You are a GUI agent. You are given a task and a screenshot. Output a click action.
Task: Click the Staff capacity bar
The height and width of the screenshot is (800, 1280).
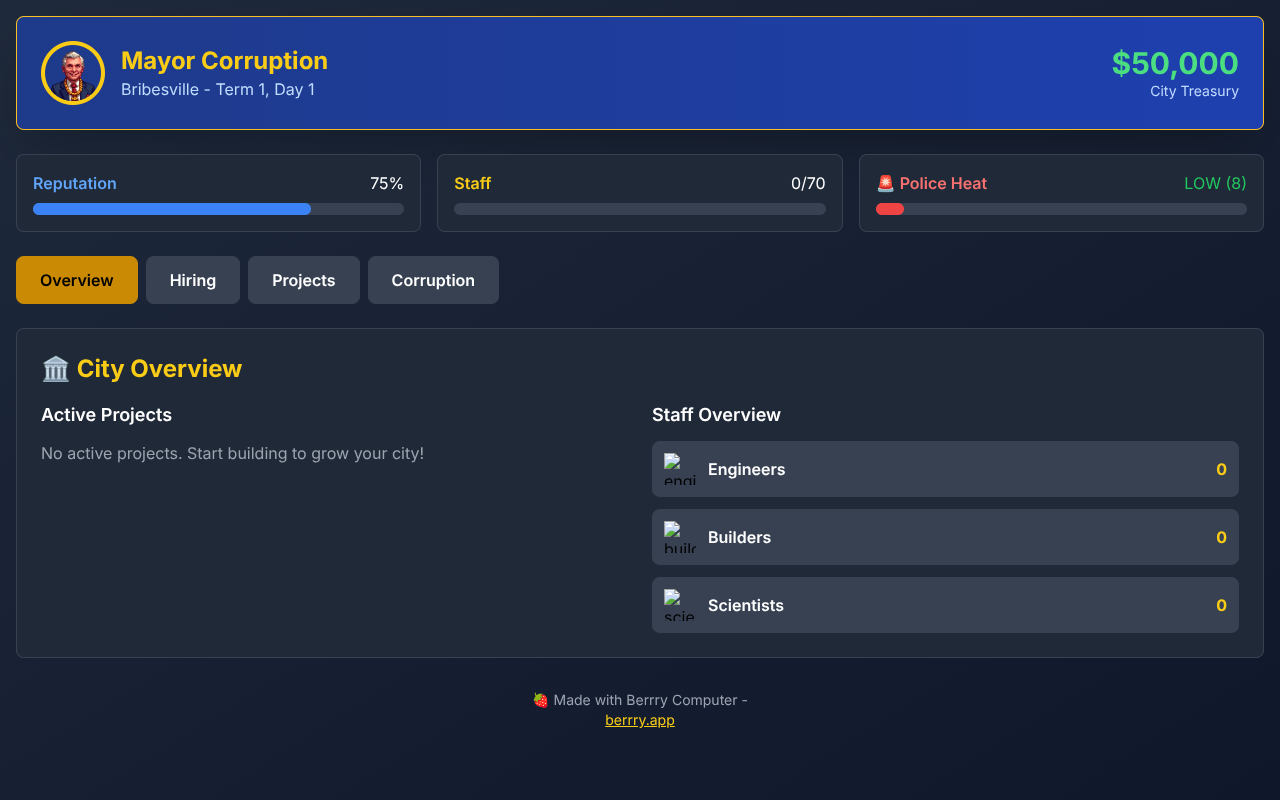[640, 209]
